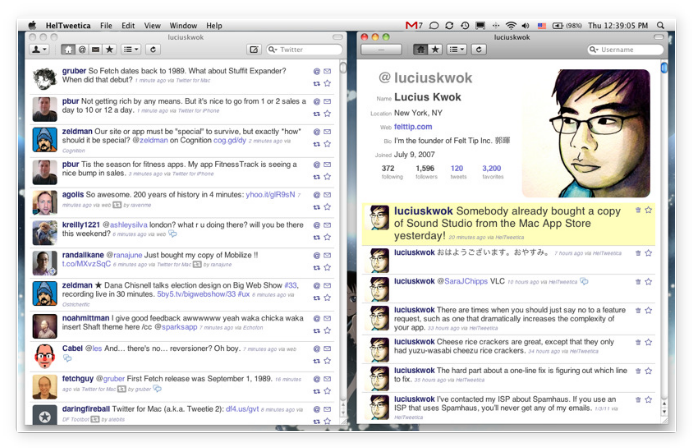The image size is (692, 448).
Task: Open the yhoo.it/glR9sN link
Action: 270,195
